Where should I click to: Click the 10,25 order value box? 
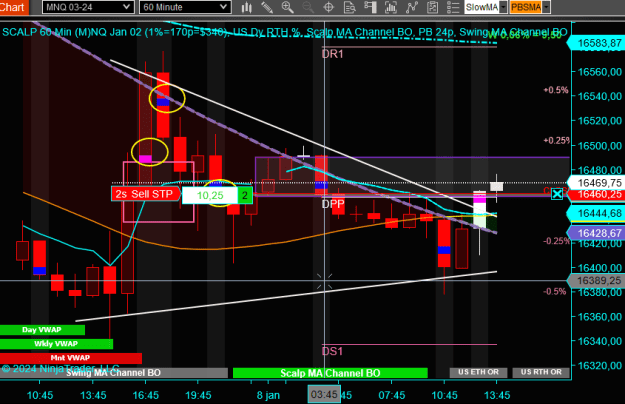(210, 195)
